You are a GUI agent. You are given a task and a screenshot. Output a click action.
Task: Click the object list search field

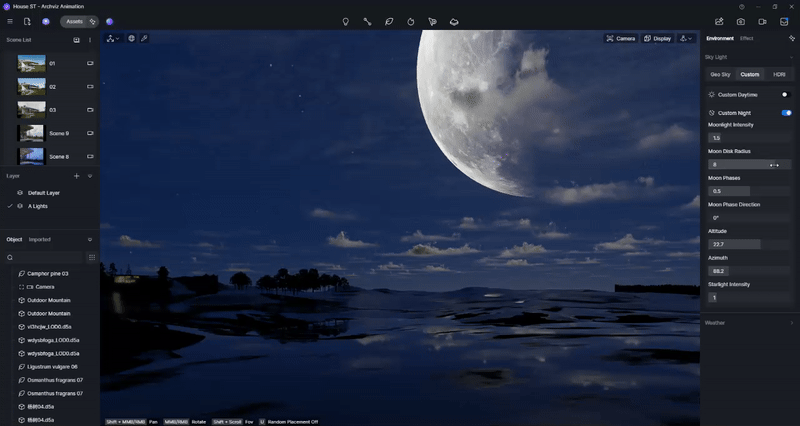pyautogui.click(x=44, y=258)
